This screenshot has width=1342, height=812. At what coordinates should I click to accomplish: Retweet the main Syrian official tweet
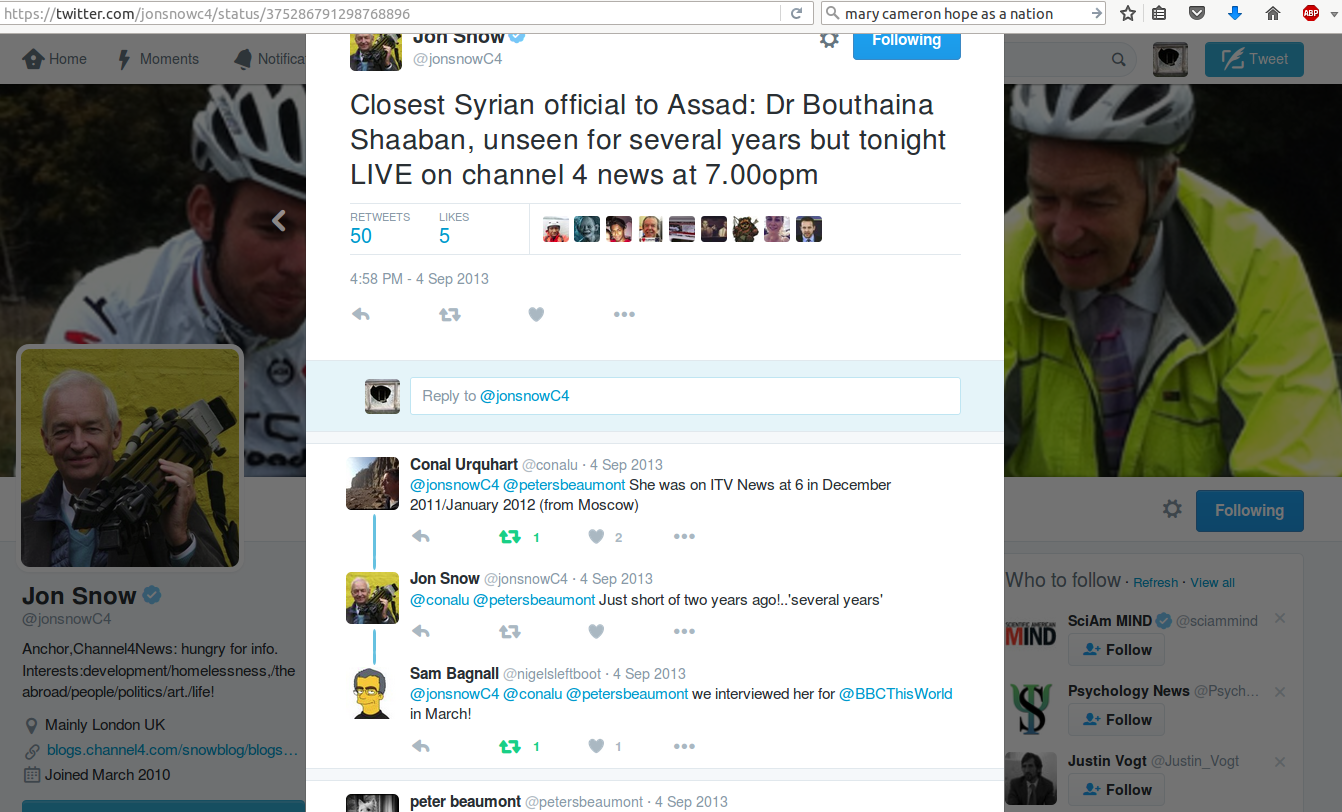[x=450, y=314]
